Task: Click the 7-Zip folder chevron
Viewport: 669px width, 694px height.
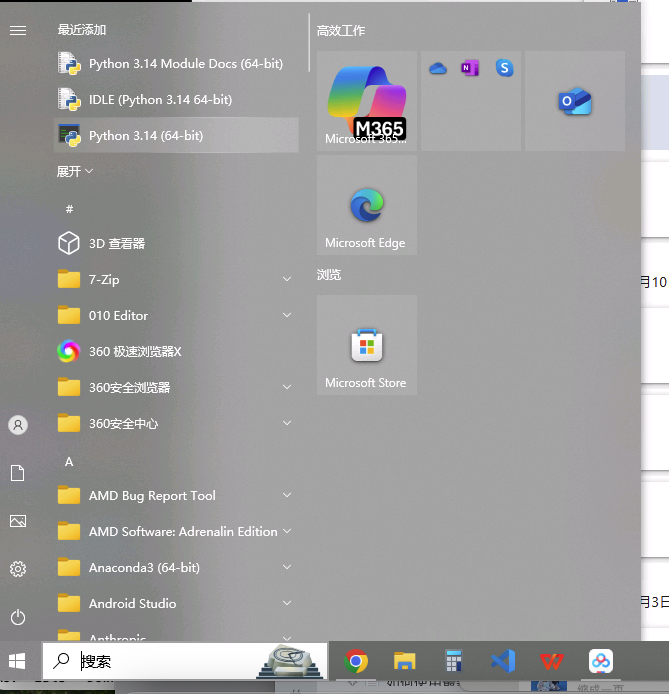Action: click(287, 279)
